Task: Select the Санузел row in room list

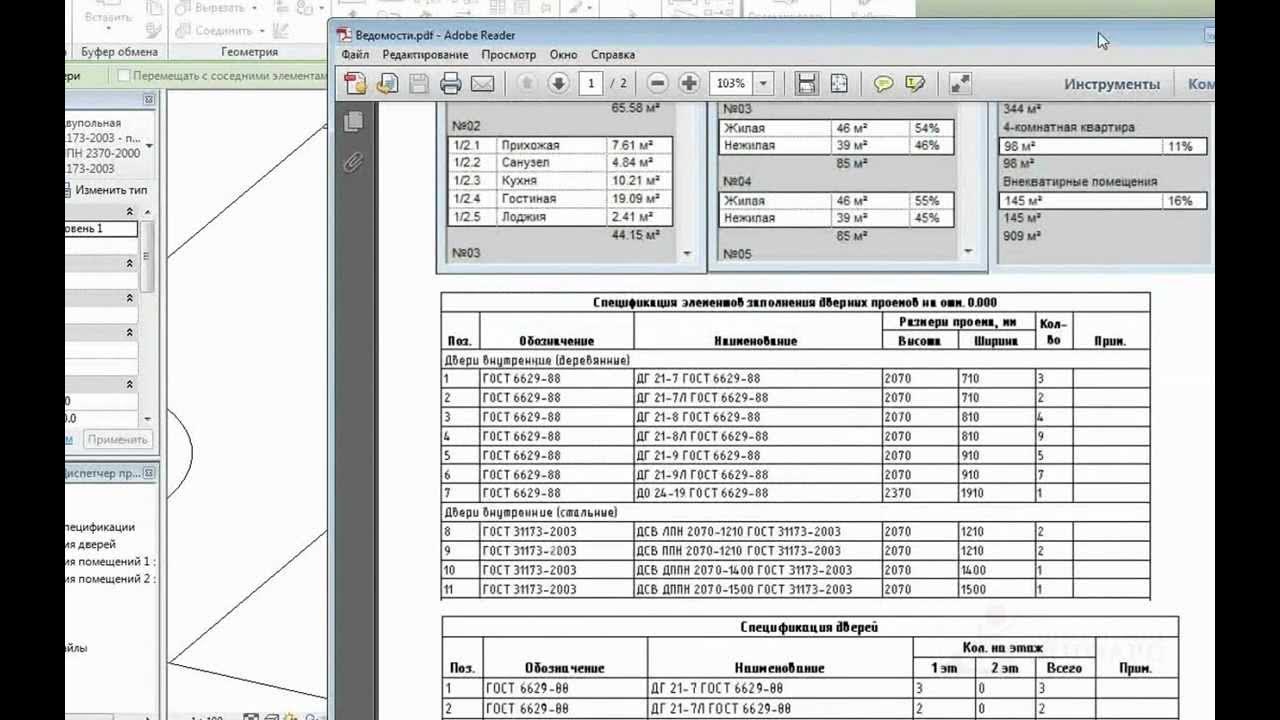Action: click(x=560, y=163)
